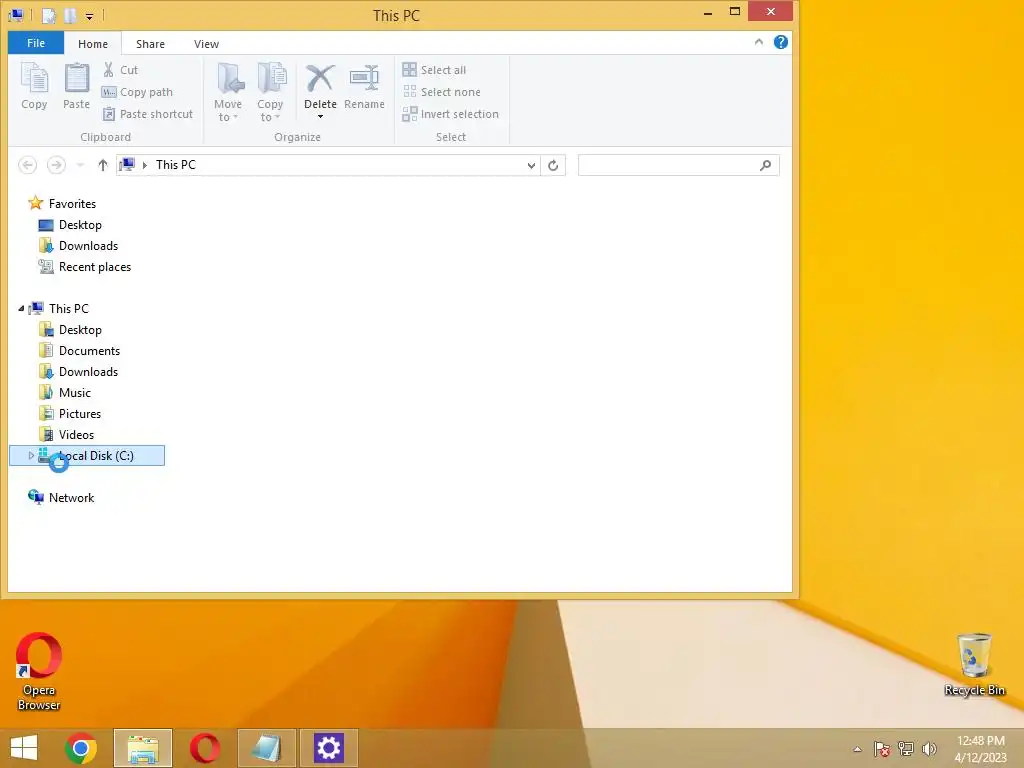Screen dimensions: 1024x768
Task: Click Invert selection in ribbon
Action: (451, 114)
